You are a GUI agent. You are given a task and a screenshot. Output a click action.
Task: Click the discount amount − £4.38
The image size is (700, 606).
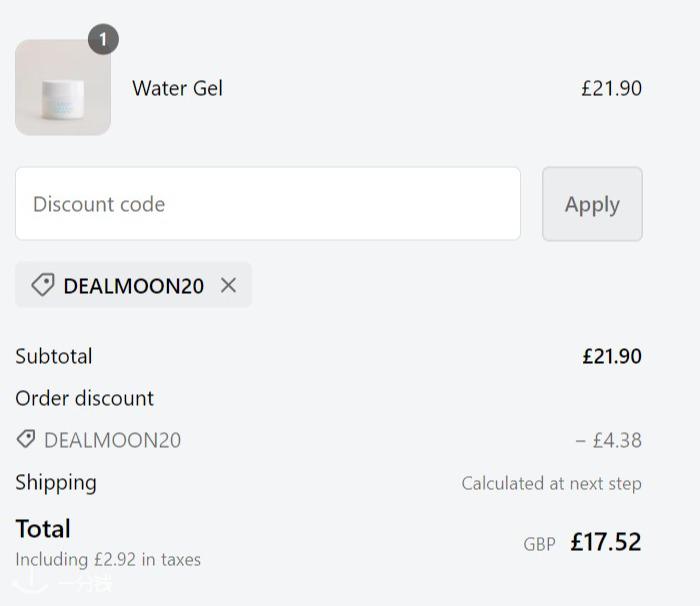pos(608,440)
